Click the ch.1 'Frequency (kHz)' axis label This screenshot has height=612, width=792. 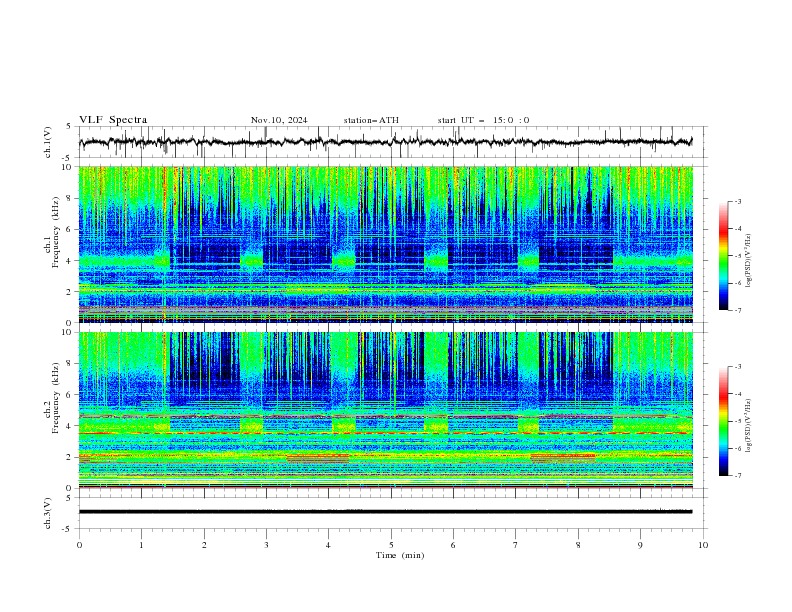pyautogui.click(x=56, y=232)
